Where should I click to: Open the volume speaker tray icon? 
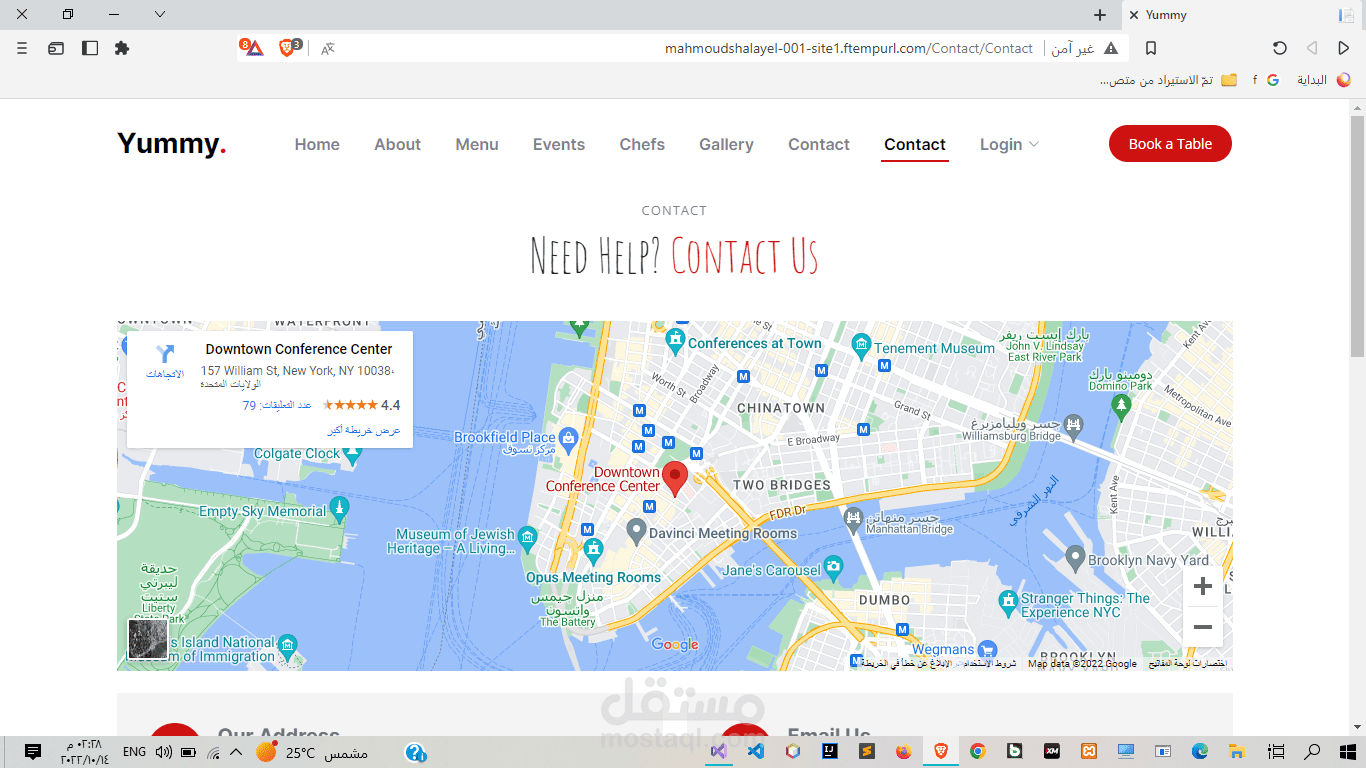click(x=164, y=752)
